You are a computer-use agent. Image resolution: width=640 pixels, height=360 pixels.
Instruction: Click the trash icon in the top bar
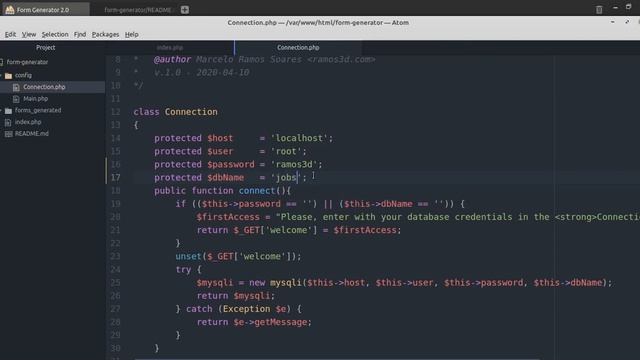(x=599, y=9)
